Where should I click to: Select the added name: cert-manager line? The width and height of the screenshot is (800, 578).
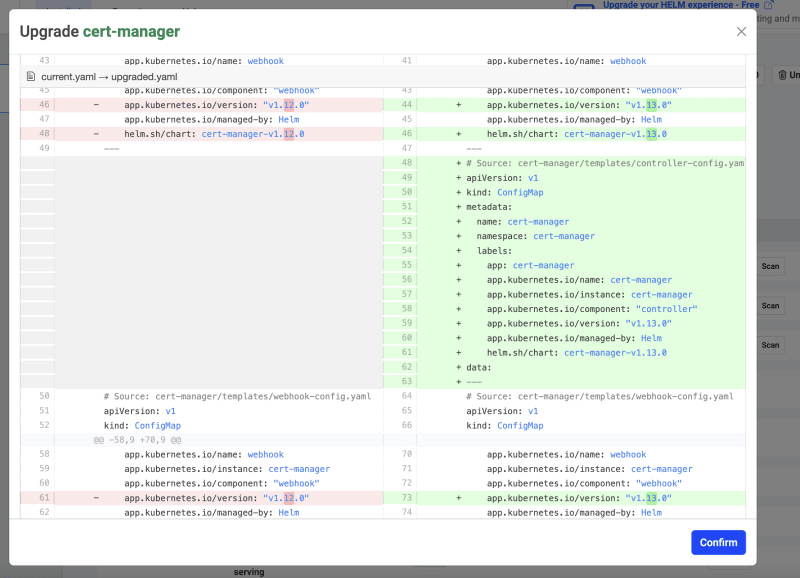pos(564,222)
